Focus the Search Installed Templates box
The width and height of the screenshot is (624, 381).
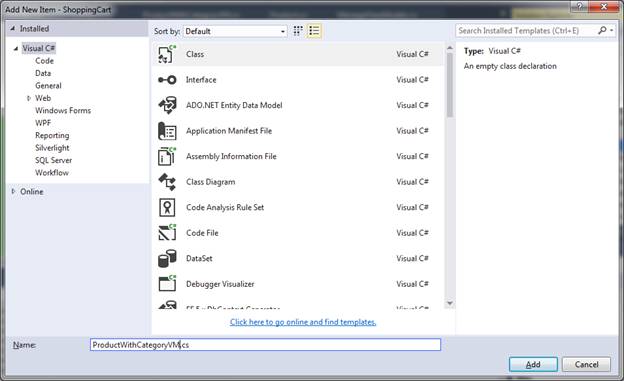point(526,30)
